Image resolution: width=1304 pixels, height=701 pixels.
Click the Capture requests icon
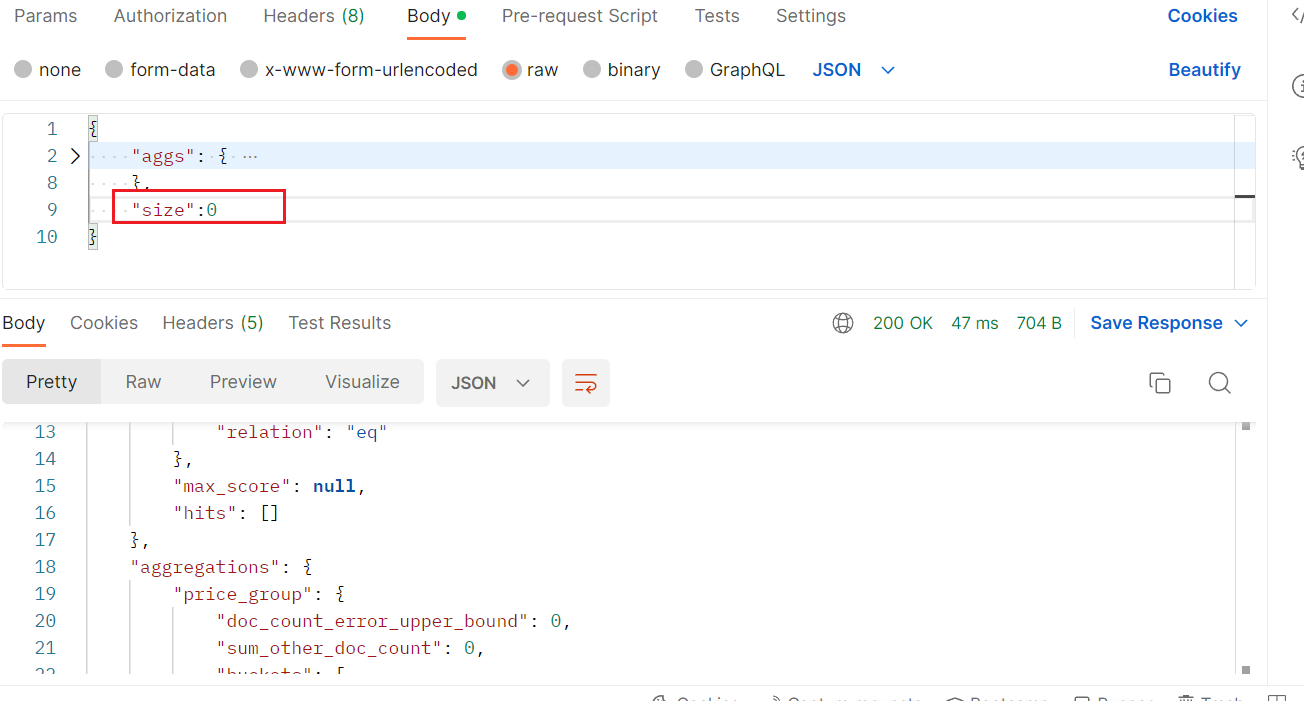(845, 697)
